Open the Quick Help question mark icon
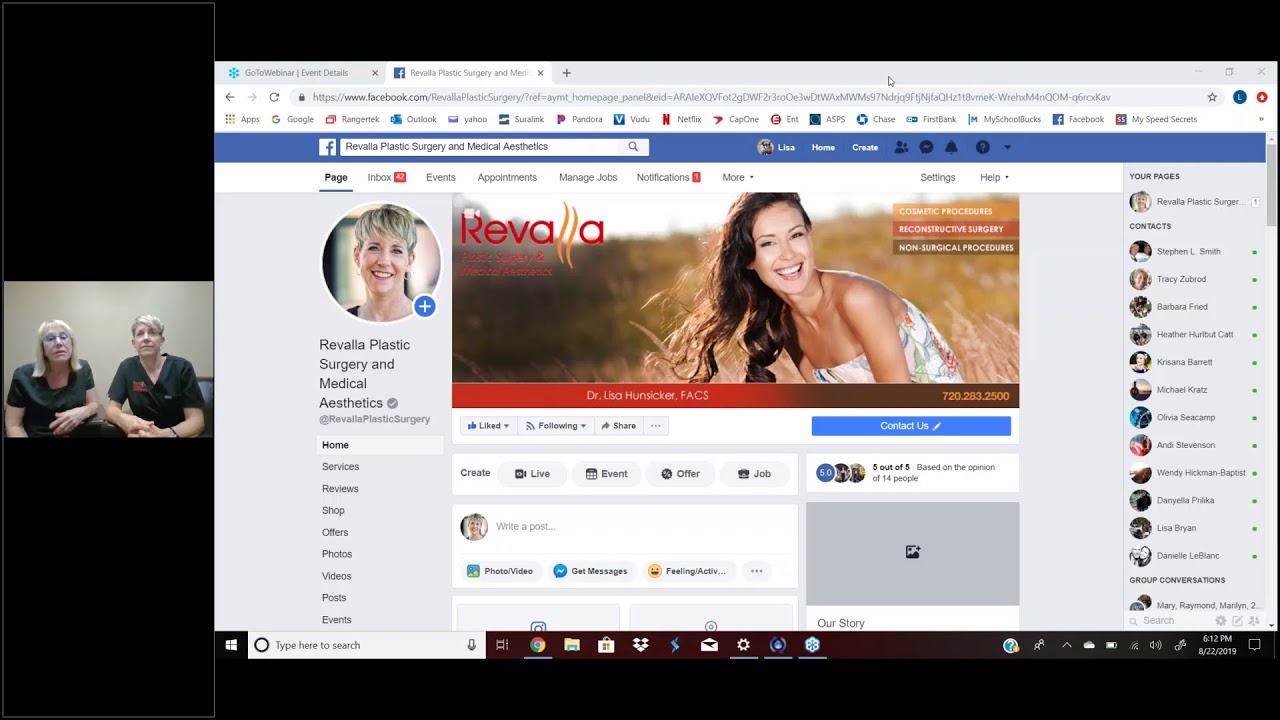This screenshot has height=720, width=1280. [x=983, y=147]
